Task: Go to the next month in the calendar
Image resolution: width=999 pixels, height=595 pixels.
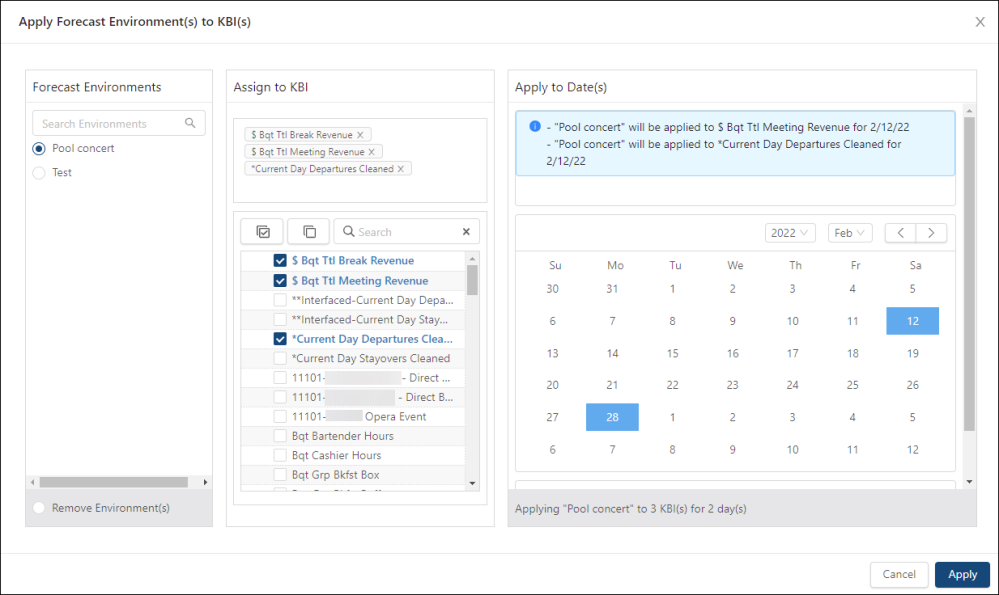Action: (x=931, y=233)
